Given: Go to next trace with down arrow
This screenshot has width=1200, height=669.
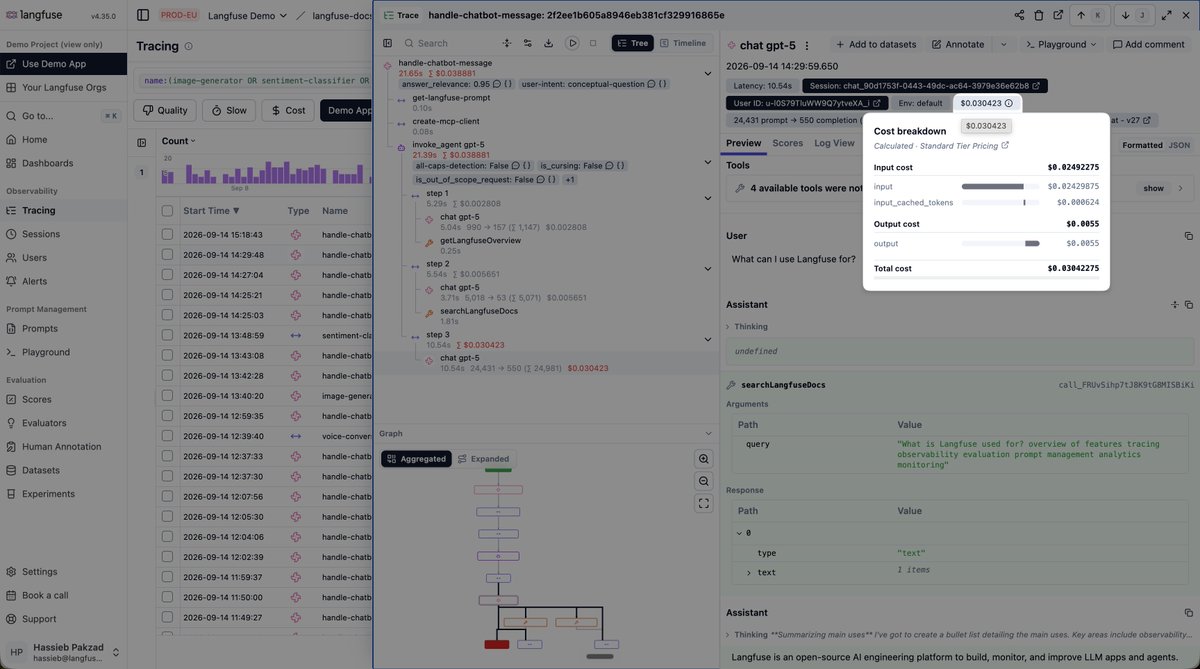Looking at the screenshot, I should (x=1137, y=15).
